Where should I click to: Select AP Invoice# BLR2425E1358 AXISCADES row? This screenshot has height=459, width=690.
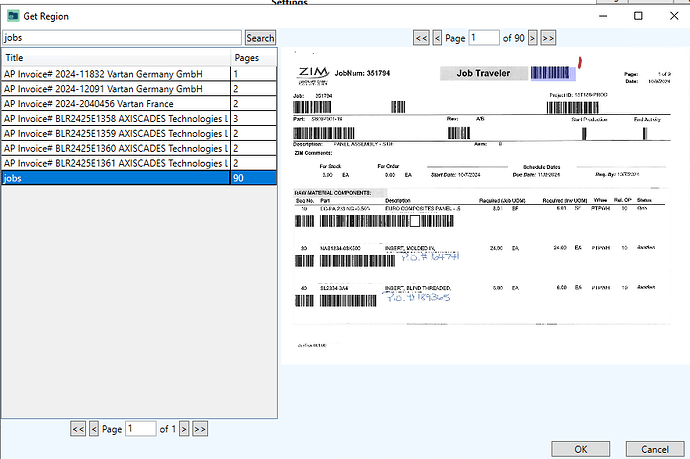point(139,119)
